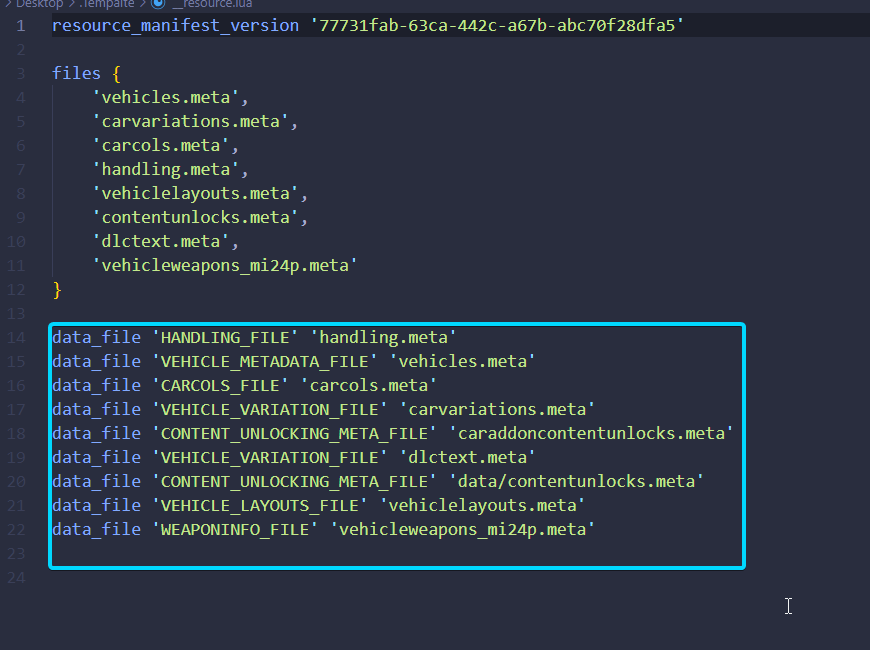Click 'VEHICLE_METADATA_FILE' string on line 15
Viewport: 870px width, 650px height.
tap(265, 361)
